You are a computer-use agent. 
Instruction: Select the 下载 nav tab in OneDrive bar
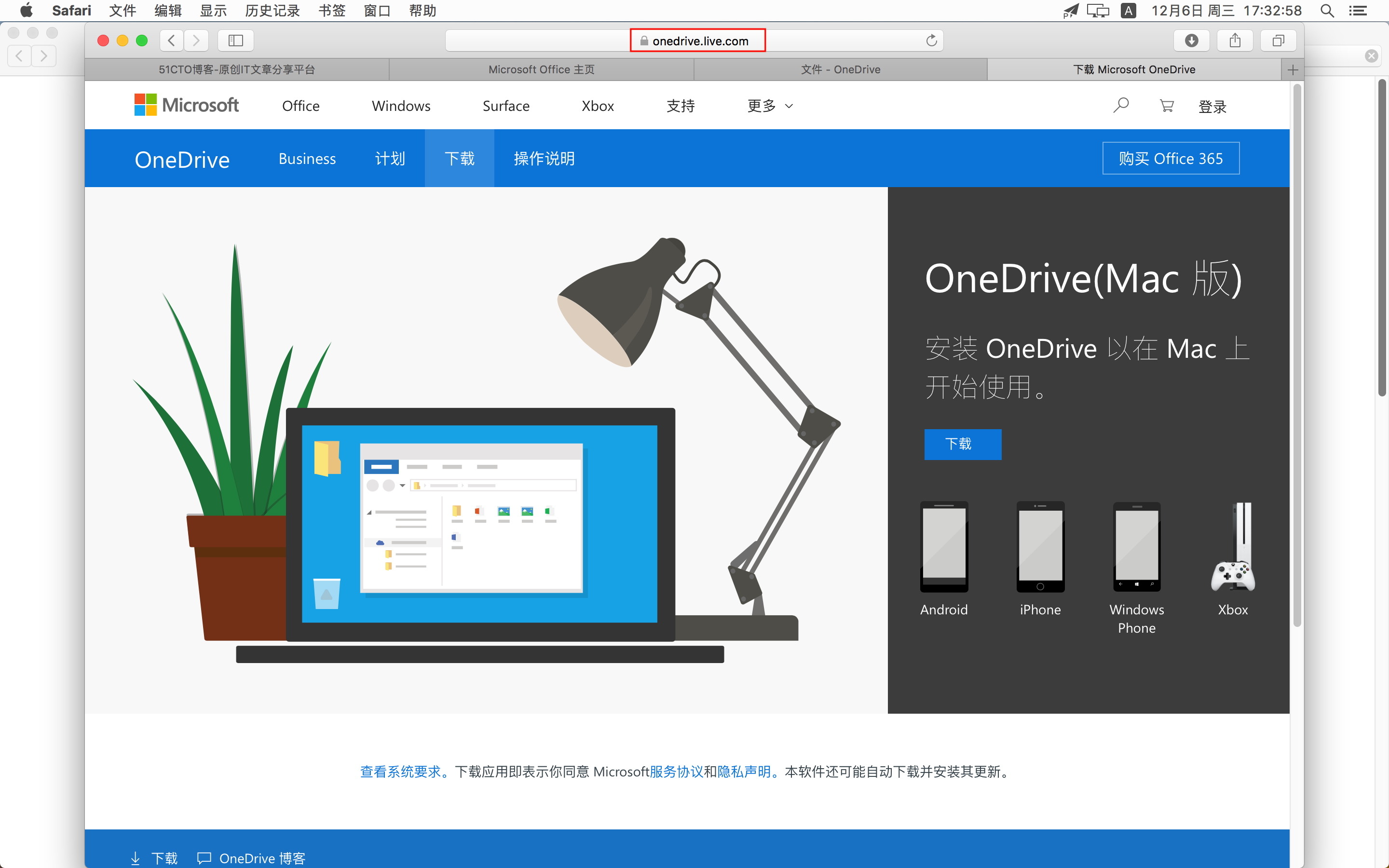point(459,159)
